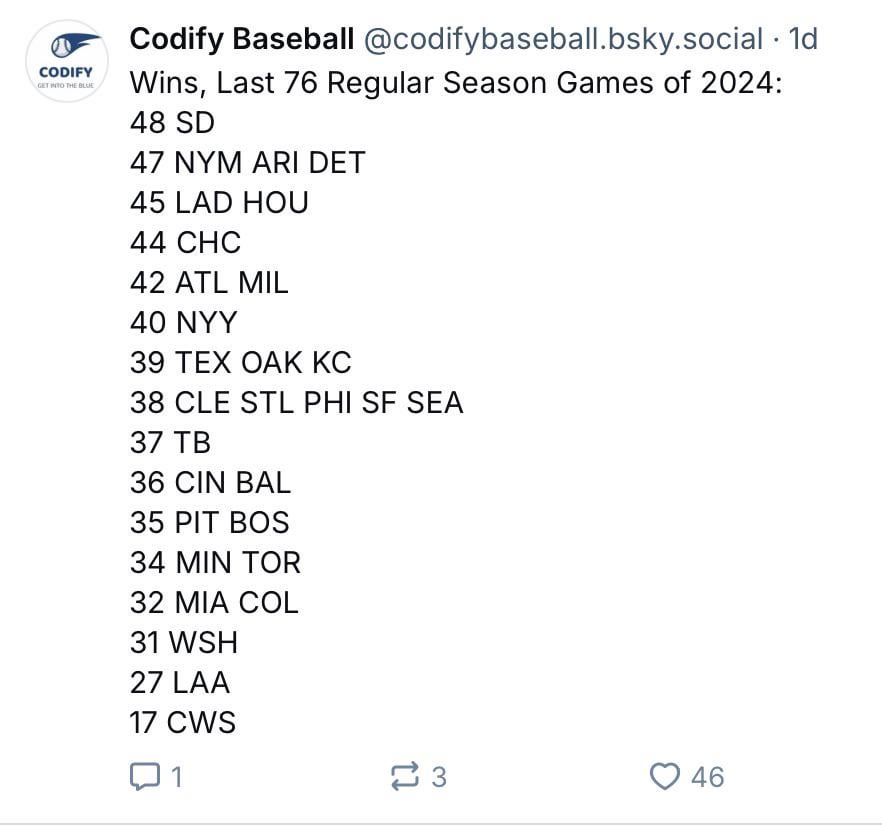882x826 pixels.
Task: Click the like count of 46
Action: 707,777
